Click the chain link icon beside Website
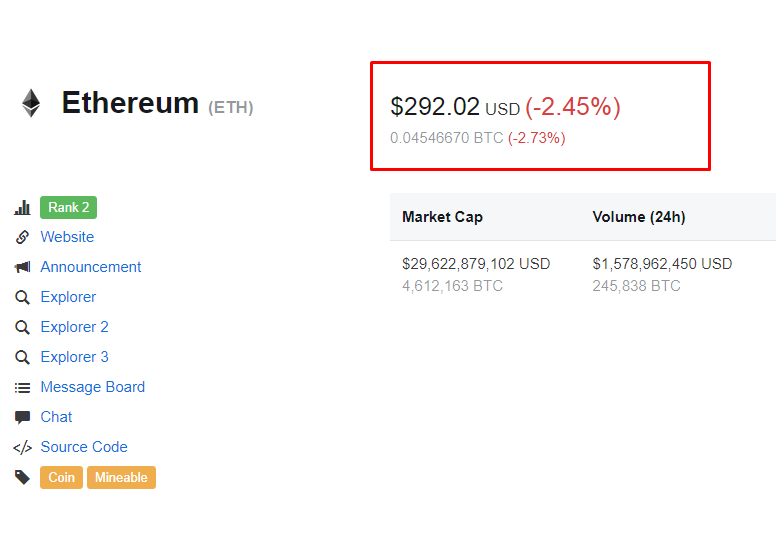The width and height of the screenshot is (776, 544). coord(22,237)
